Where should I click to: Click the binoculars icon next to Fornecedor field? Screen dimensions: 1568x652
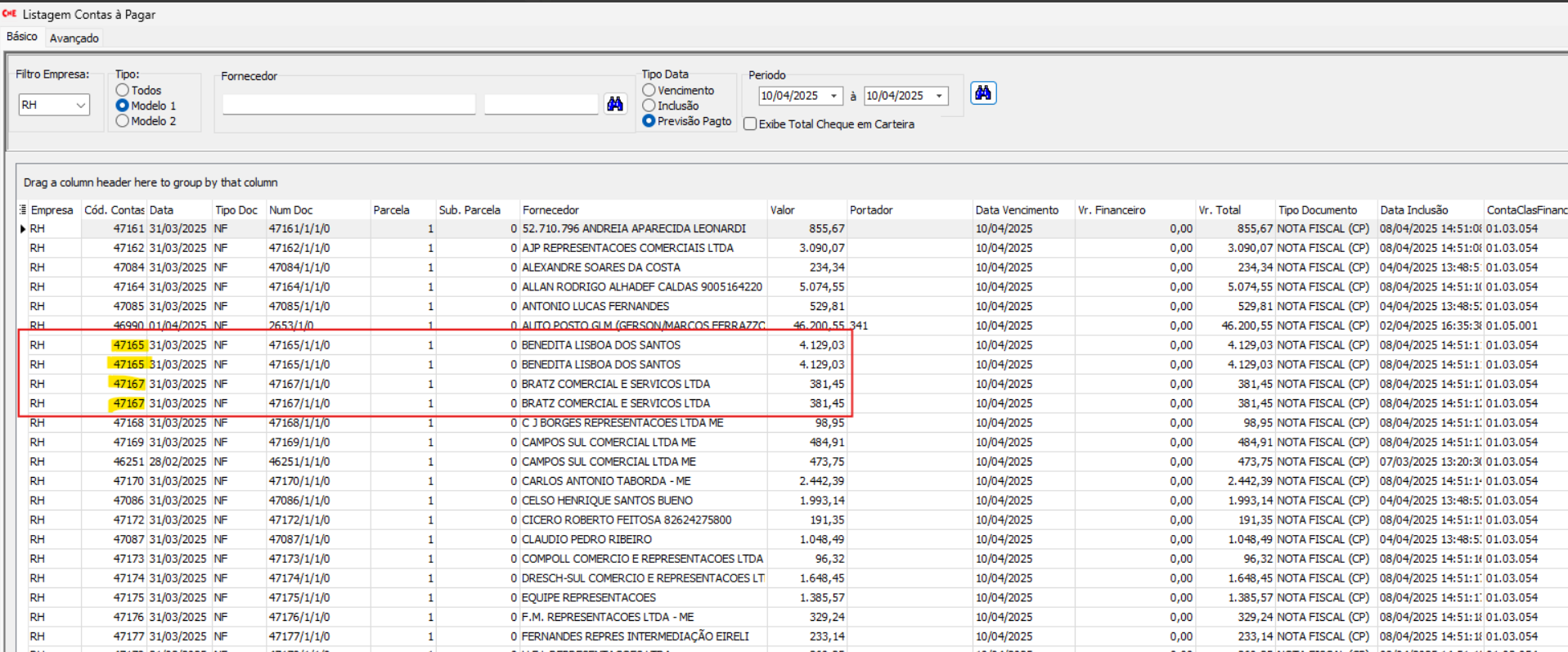[615, 104]
